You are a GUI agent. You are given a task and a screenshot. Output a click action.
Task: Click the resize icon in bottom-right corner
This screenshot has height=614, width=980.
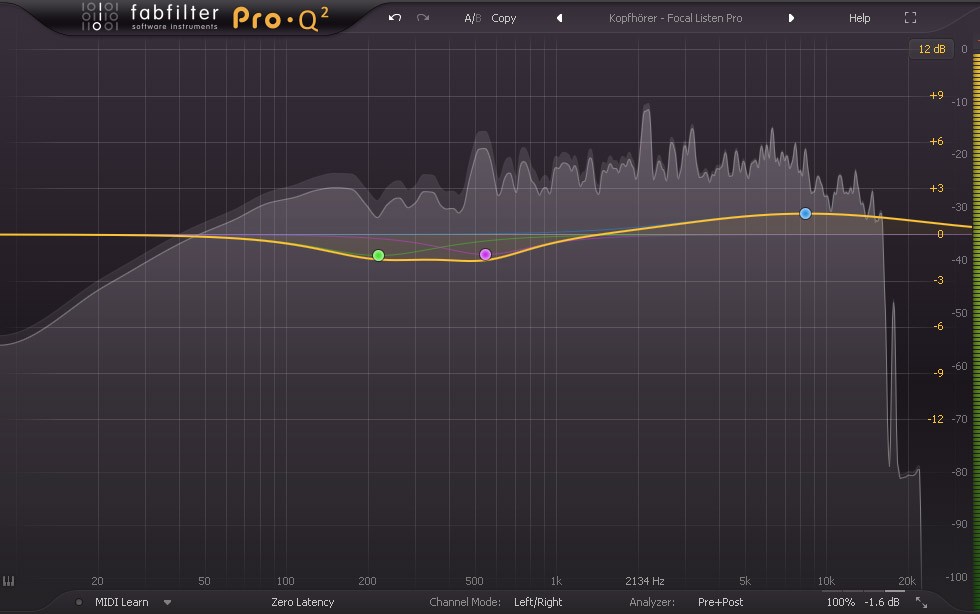(921, 602)
